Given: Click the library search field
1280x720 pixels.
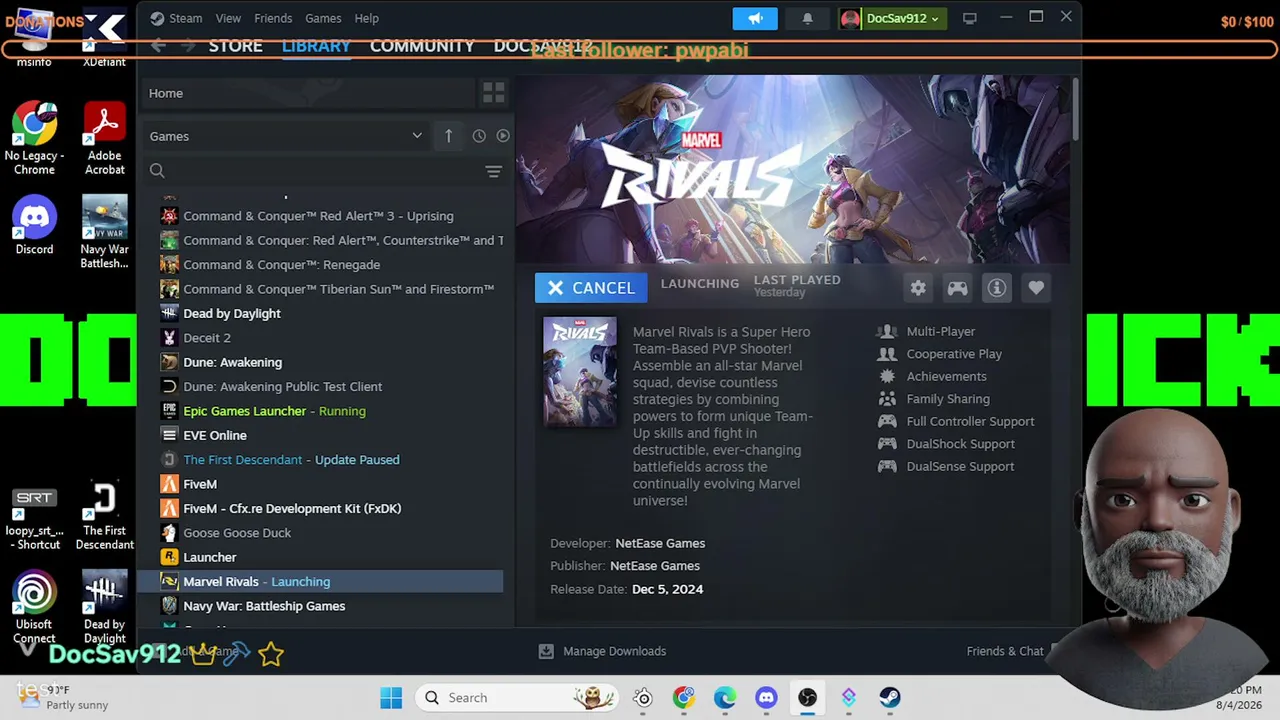Looking at the screenshot, I should click(x=312, y=171).
